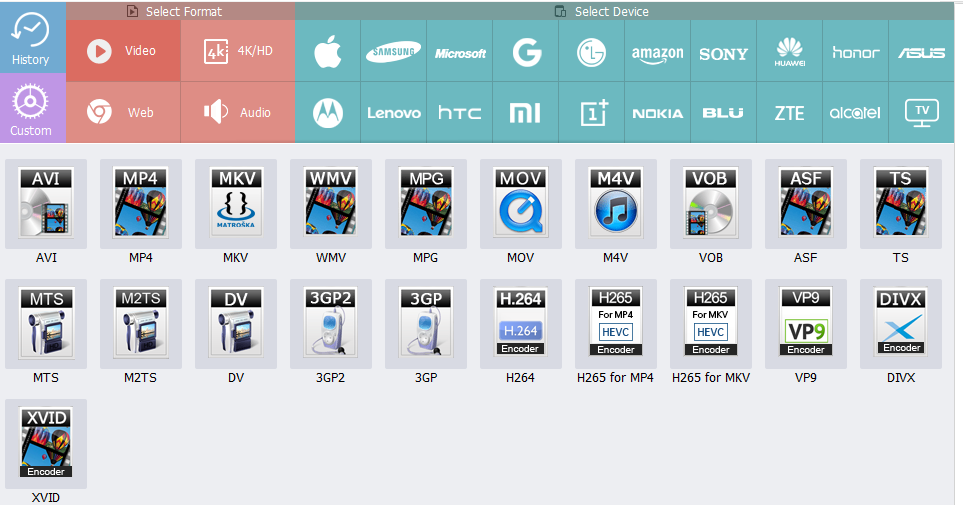Select H265 for MKV encoder
Image resolution: width=963 pixels, height=505 pixels.
click(x=711, y=324)
